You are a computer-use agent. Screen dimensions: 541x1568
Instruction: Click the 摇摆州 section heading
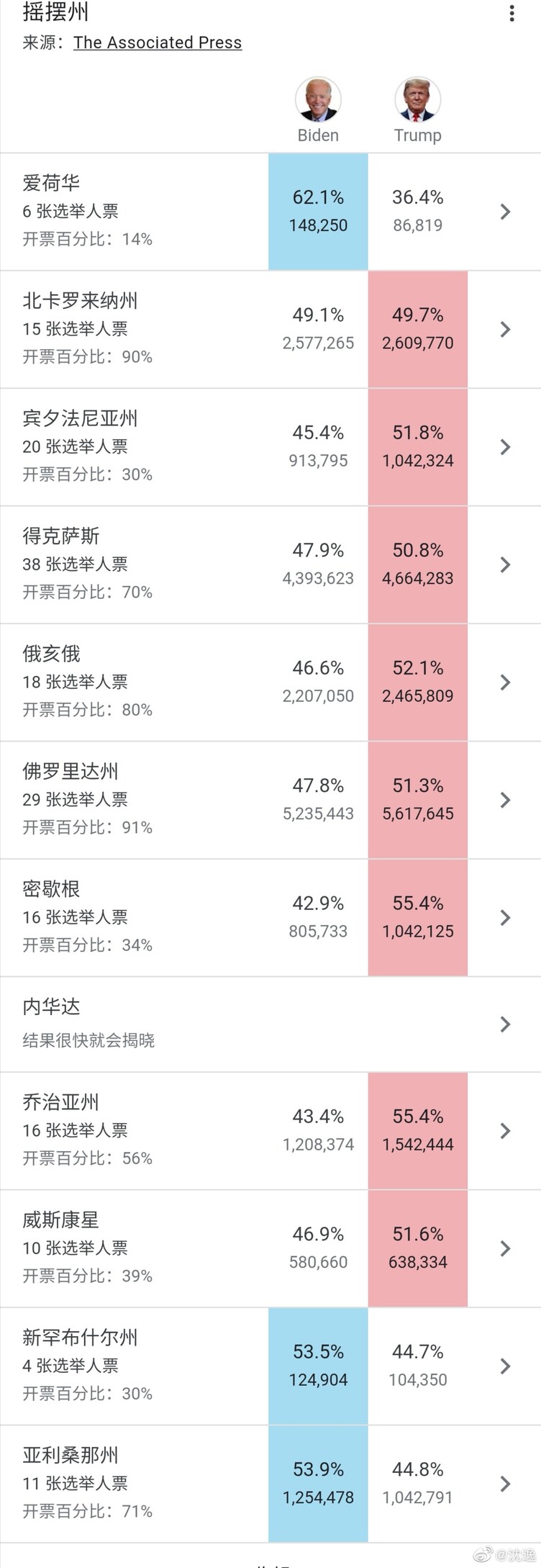55,12
